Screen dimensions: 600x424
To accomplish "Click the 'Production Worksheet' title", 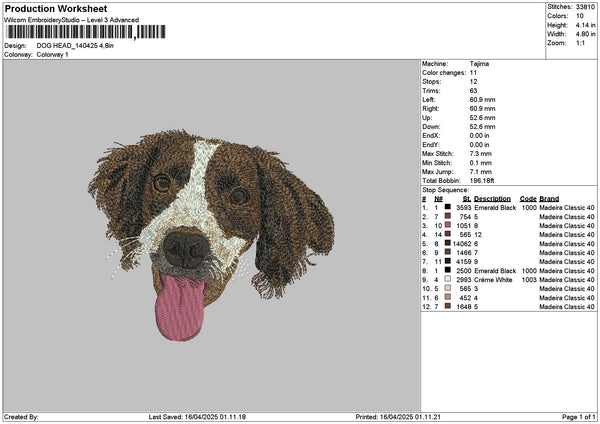I will (x=56, y=8).
